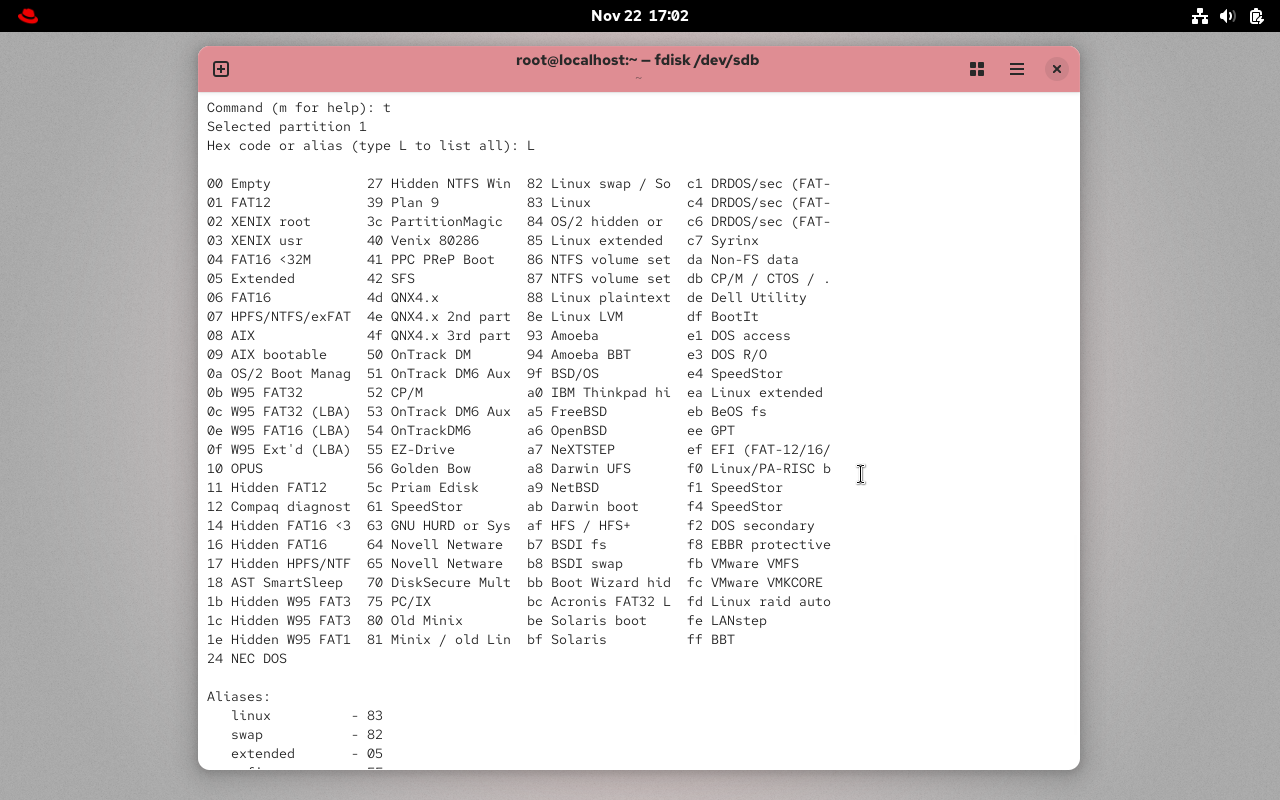Click the power indicator in the system tray

[x=1255, y=16]
